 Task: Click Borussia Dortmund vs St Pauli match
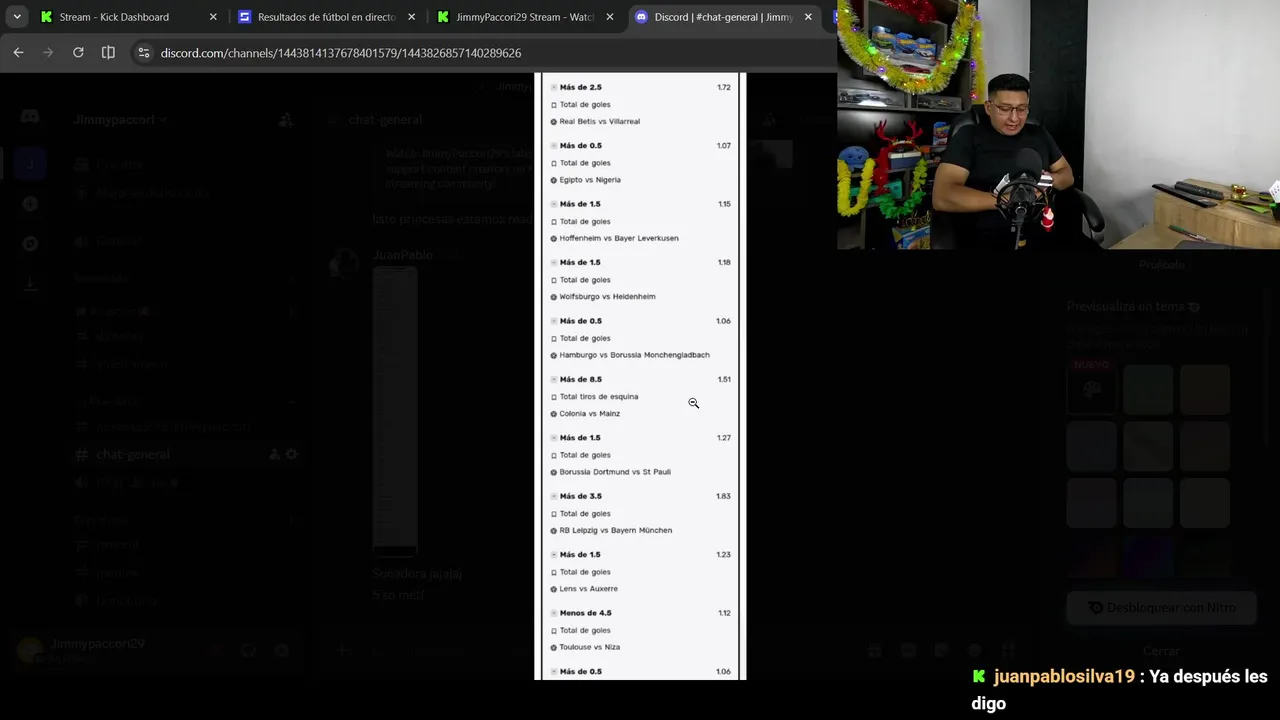pos(615,472)
